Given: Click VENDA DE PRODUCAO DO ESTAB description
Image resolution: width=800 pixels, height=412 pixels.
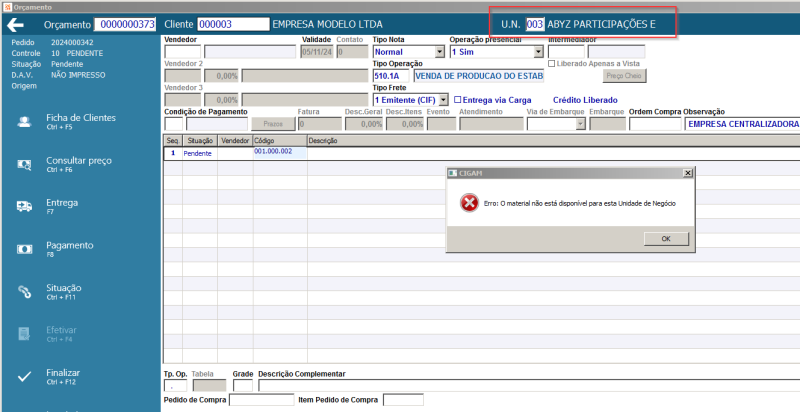Looking at the screenshot, I should point(479,76).
